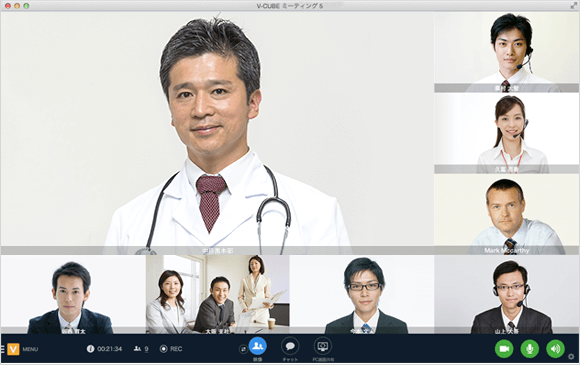Select bottom-right man with headset and glasses

pos(507,294)
